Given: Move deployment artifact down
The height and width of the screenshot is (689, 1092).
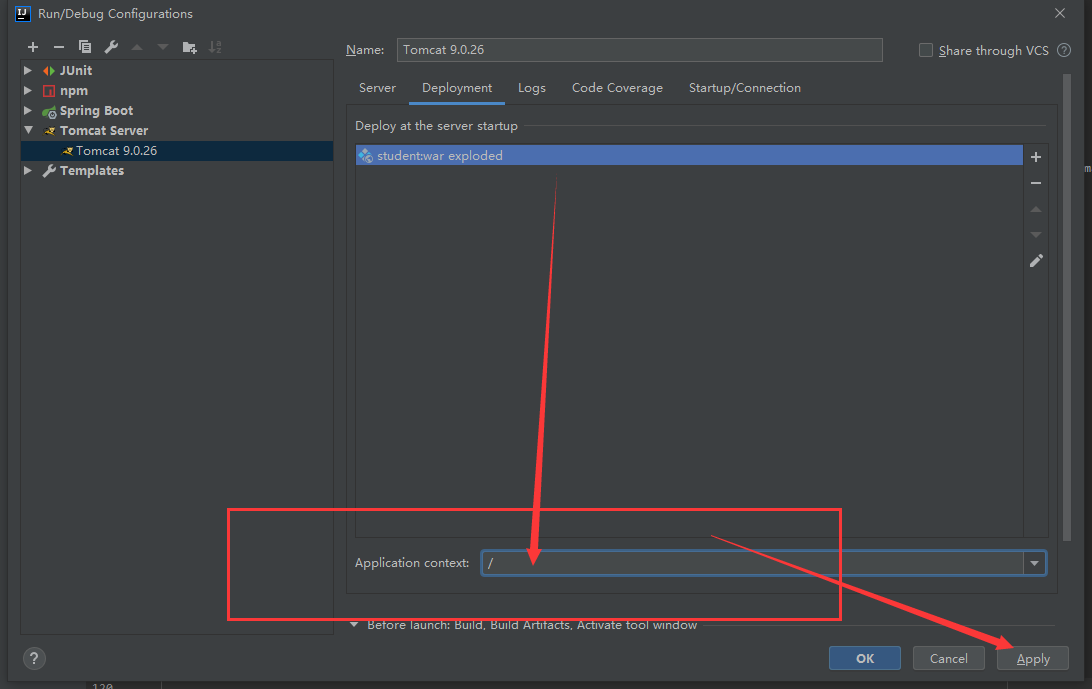Looking at the screenshot, I should 1036,235.
